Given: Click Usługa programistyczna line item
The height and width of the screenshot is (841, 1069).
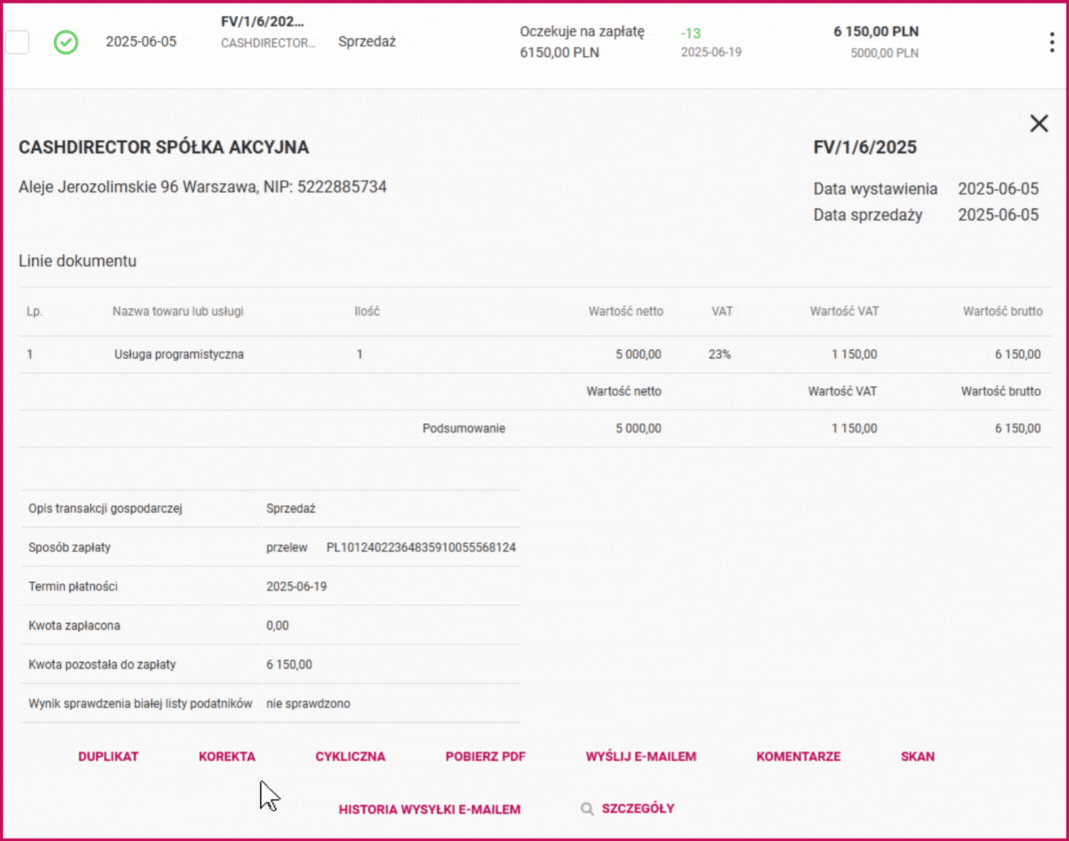Looking at the screenshot, I should click(x=179, y=354).
